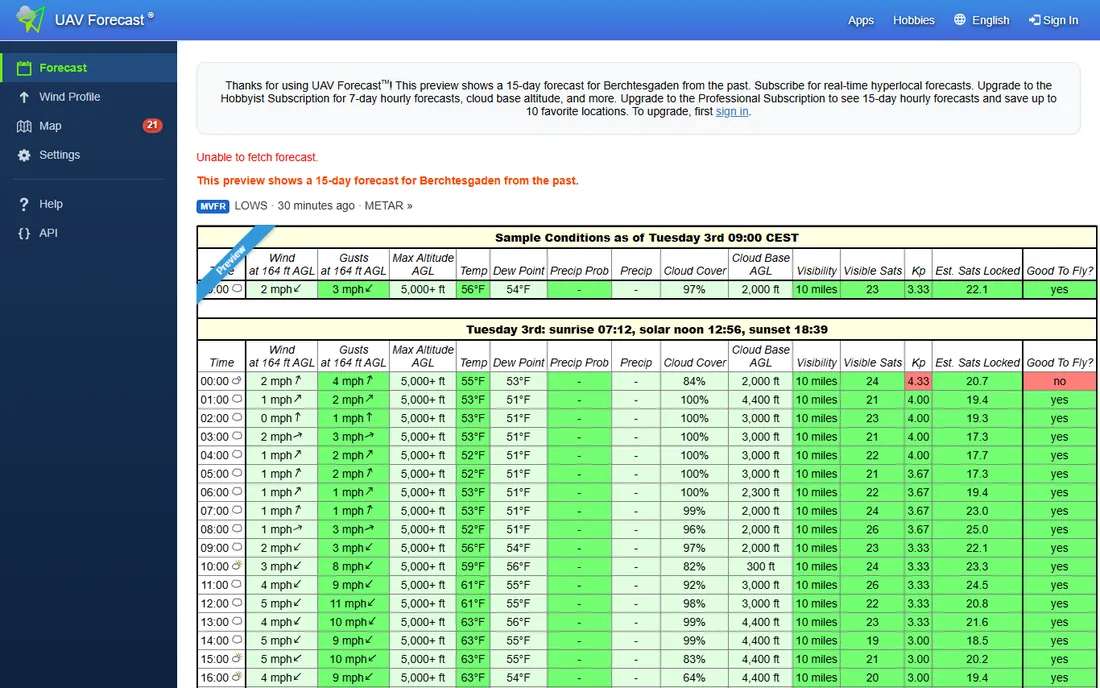Viewport: 1100px width, 688px height.
Task: Open the Wind Profile menu item
Action: point(88,97)
